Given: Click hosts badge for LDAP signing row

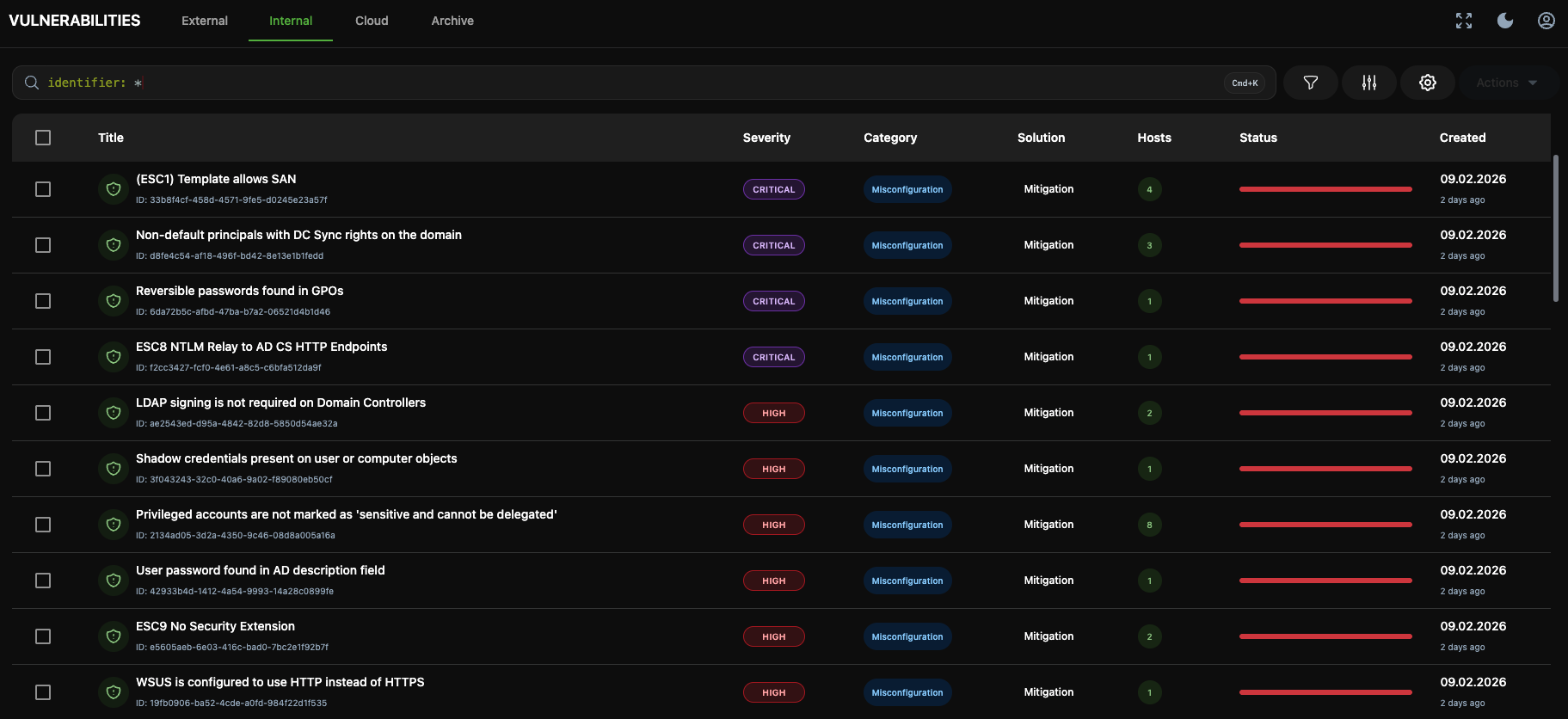Looking at the screenshot, I should tap(1149, 413).
